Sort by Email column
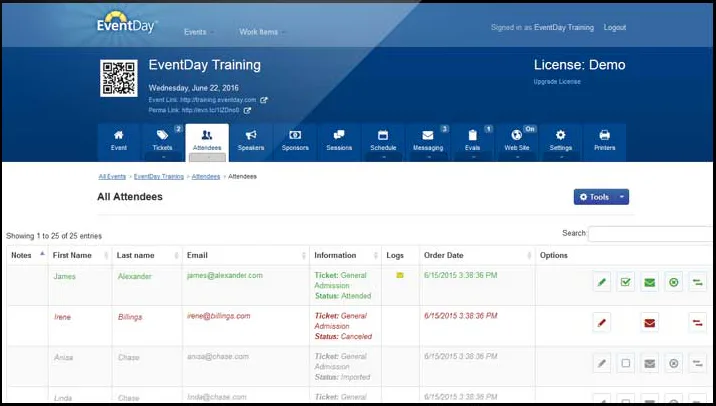This screenshot has width=716, height=406. [x=246, y=255]
